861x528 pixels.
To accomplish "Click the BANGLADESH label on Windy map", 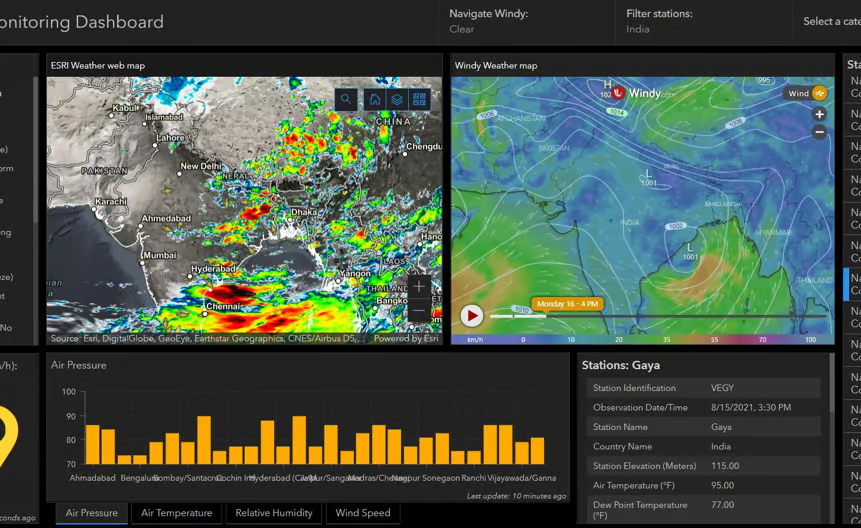I will [x=723, y=204].
